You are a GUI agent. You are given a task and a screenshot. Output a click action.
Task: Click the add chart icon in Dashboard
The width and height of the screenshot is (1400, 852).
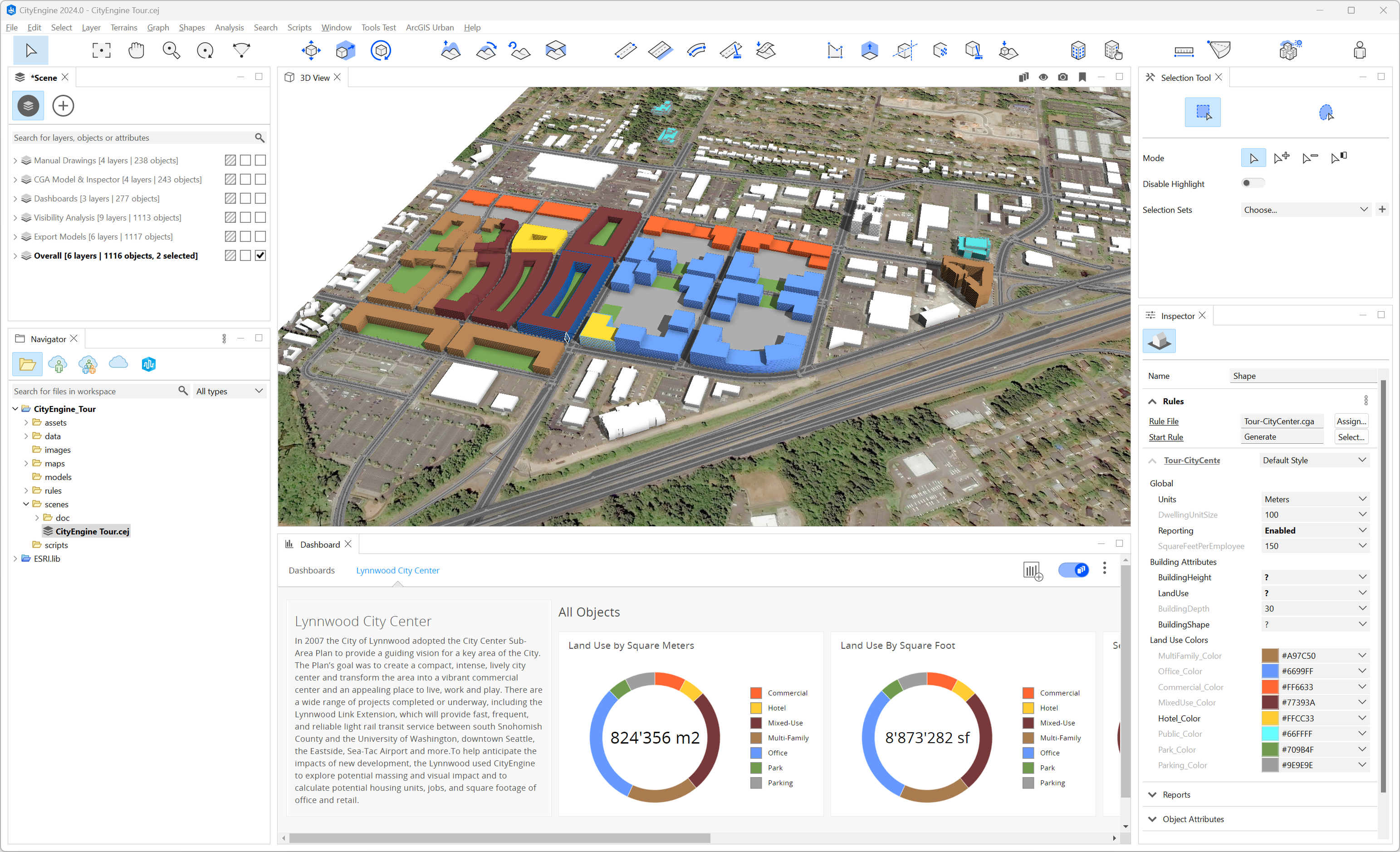(x=1033, y=570)
